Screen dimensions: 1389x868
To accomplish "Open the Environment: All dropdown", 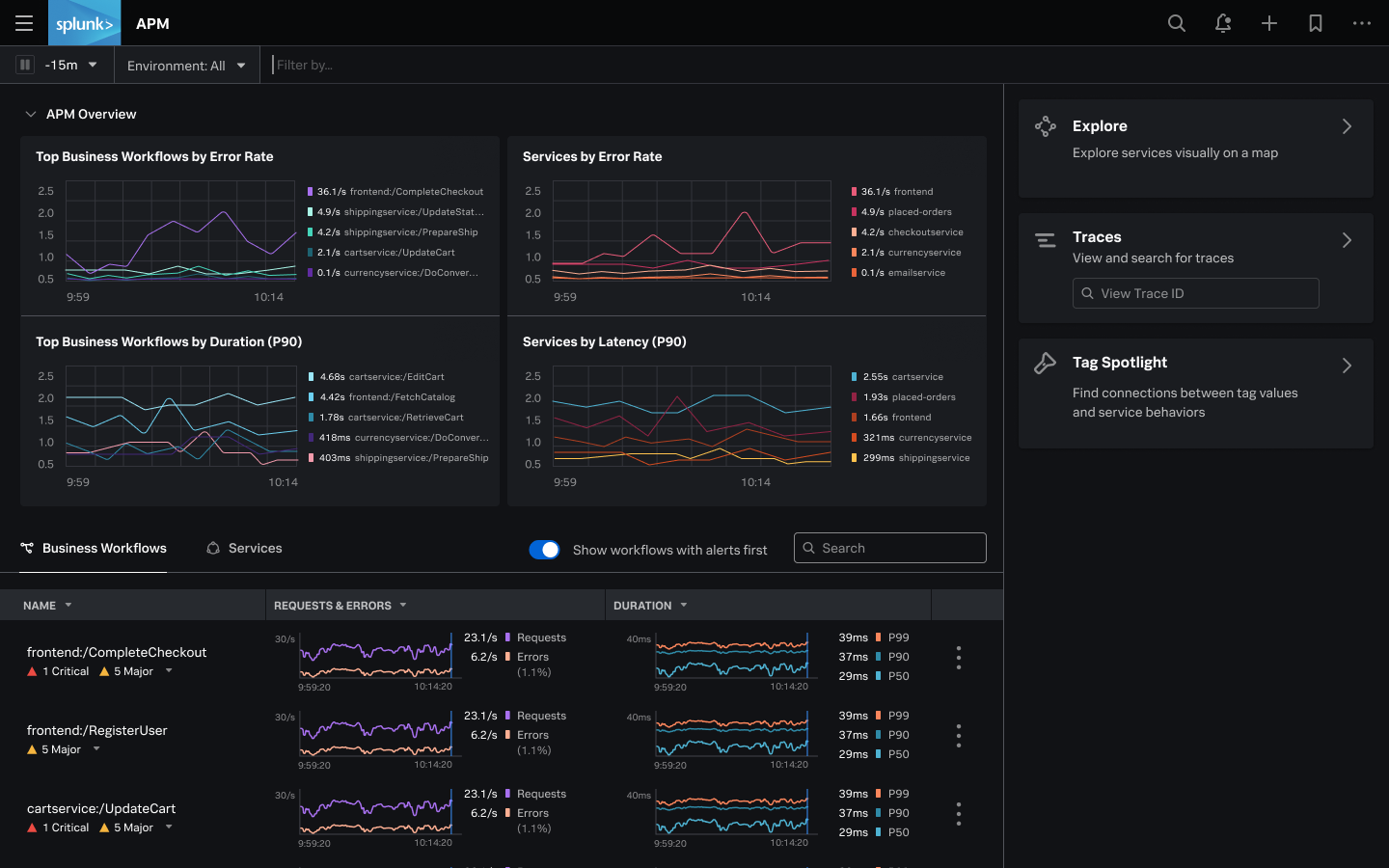I will click(x=186, y=65).
